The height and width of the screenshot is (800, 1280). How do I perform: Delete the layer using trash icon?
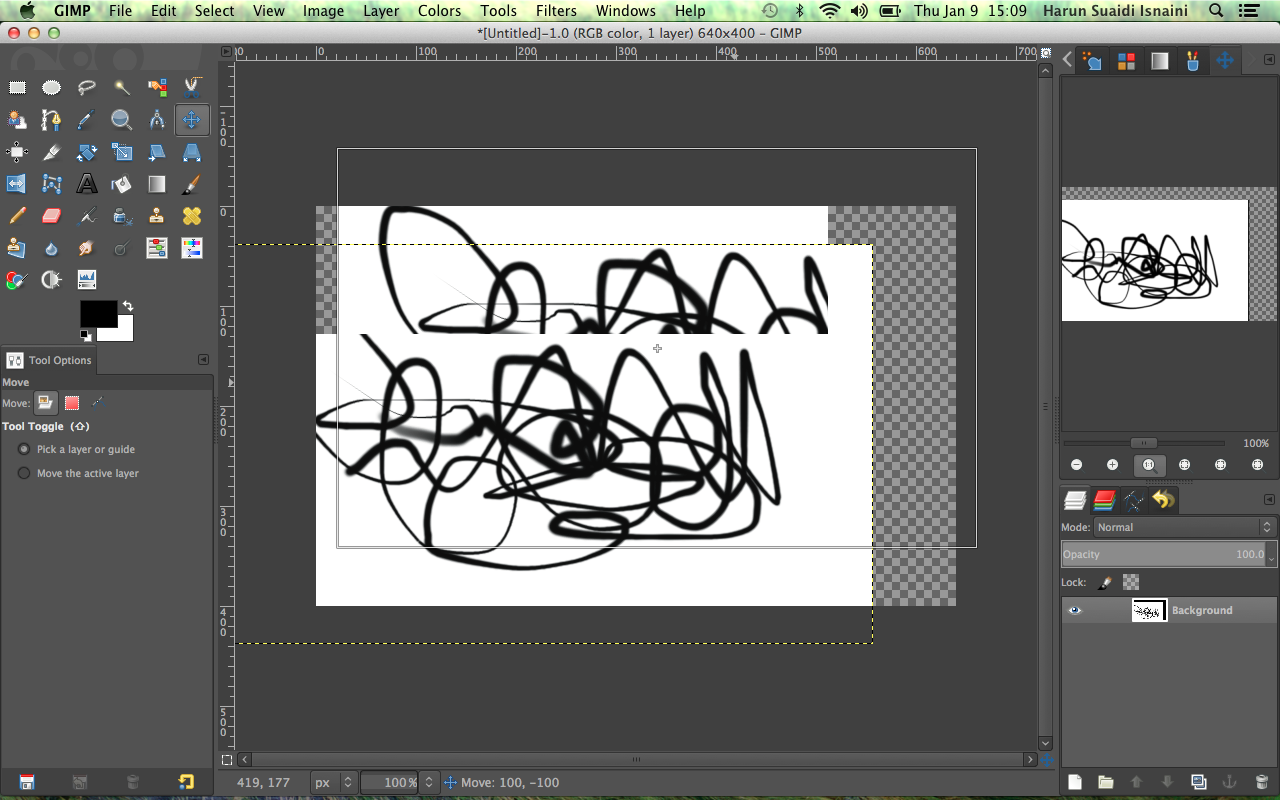(1261, 782)
